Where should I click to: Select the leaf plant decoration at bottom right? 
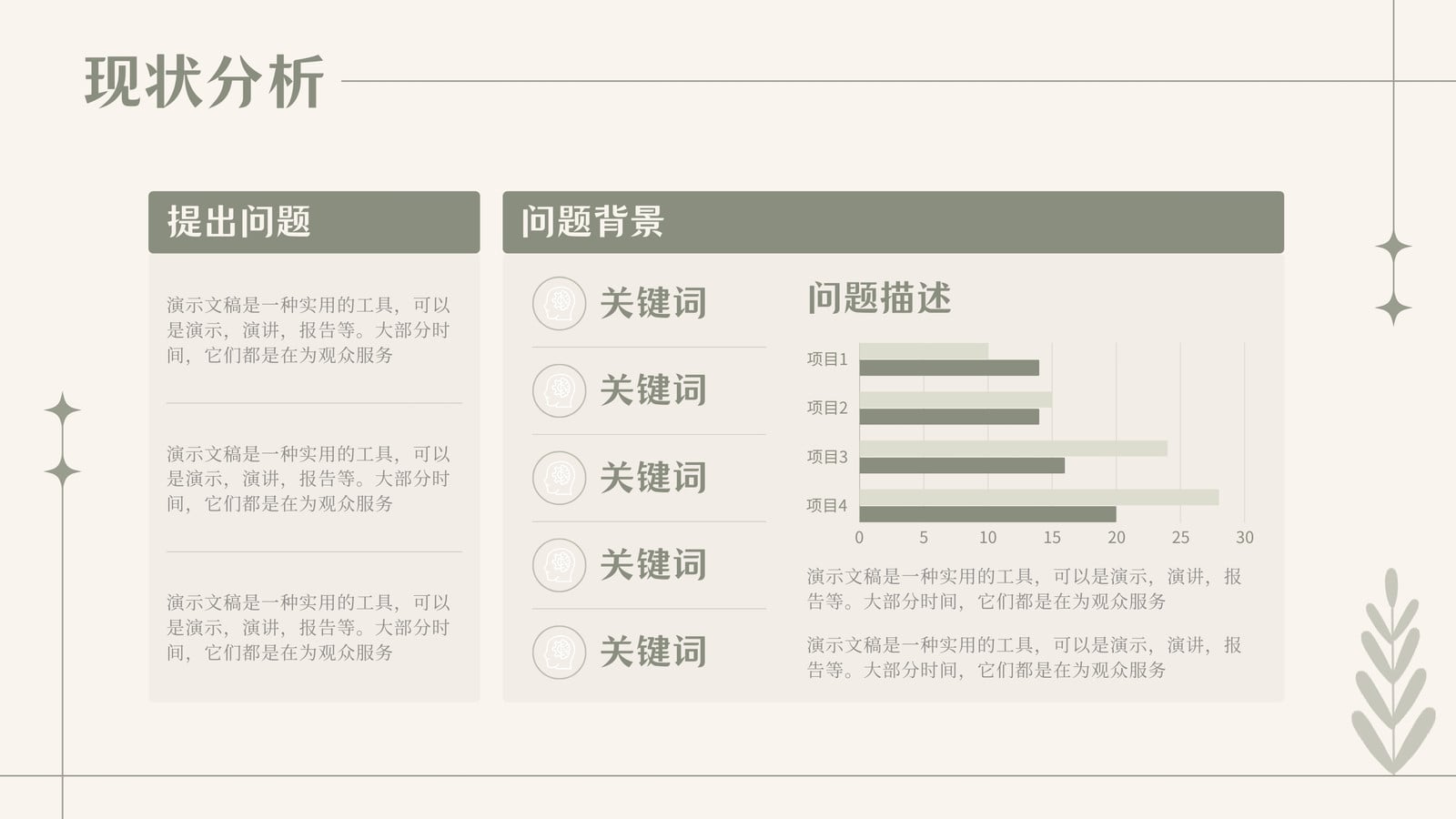coord(1392,672)
